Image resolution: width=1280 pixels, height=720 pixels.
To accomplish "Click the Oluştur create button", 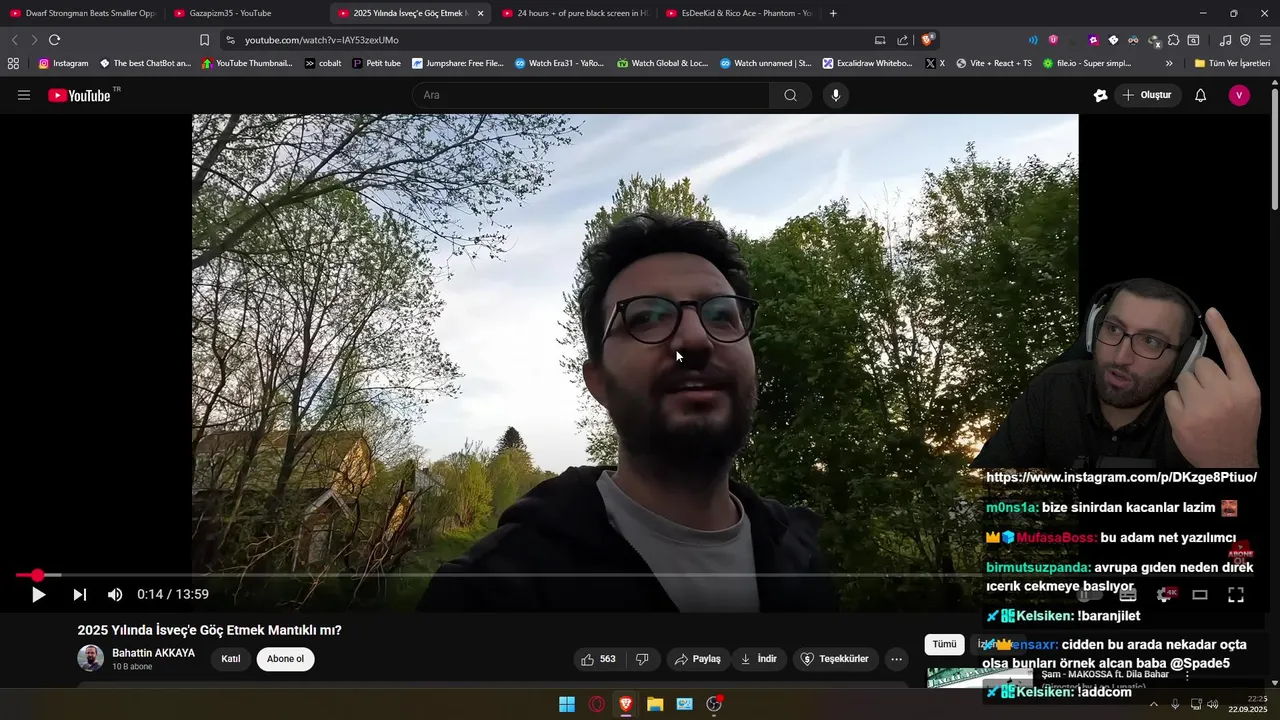I will pyautogui.click(x=1147, y=95).
